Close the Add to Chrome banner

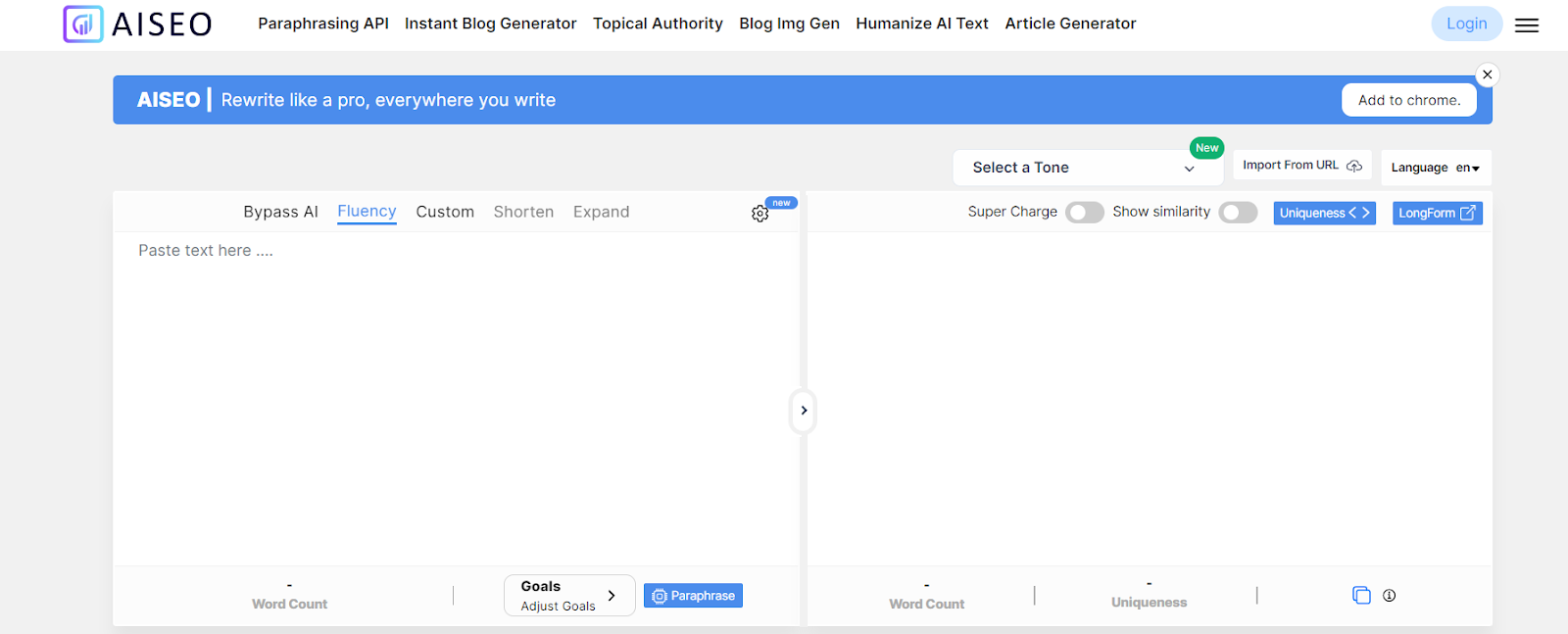1488,74
